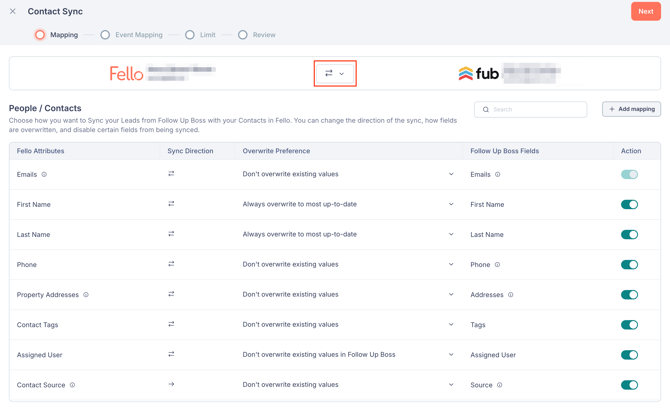Viewport: 670px width, 408px height.
Task: Click the Next button
Action: coord(645,12)
